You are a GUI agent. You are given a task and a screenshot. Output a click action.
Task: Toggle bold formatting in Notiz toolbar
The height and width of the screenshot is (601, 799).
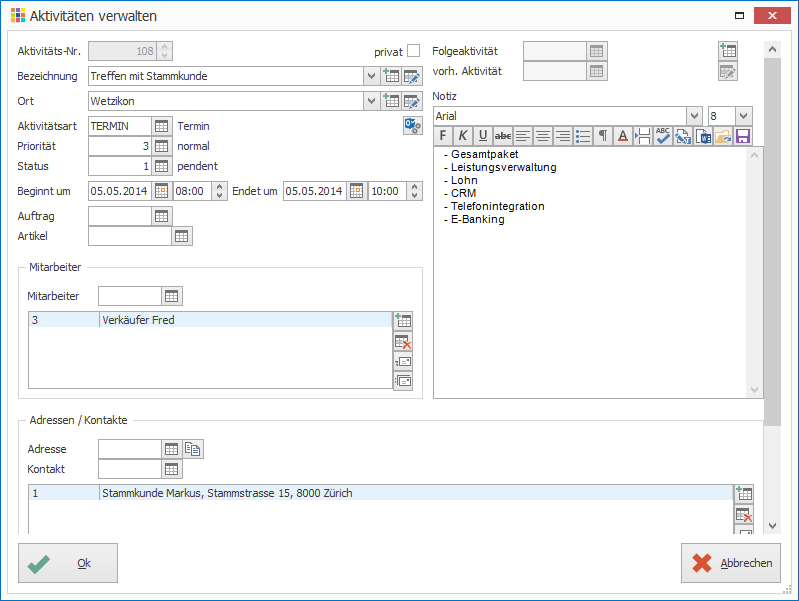click(x=443, y=136)
